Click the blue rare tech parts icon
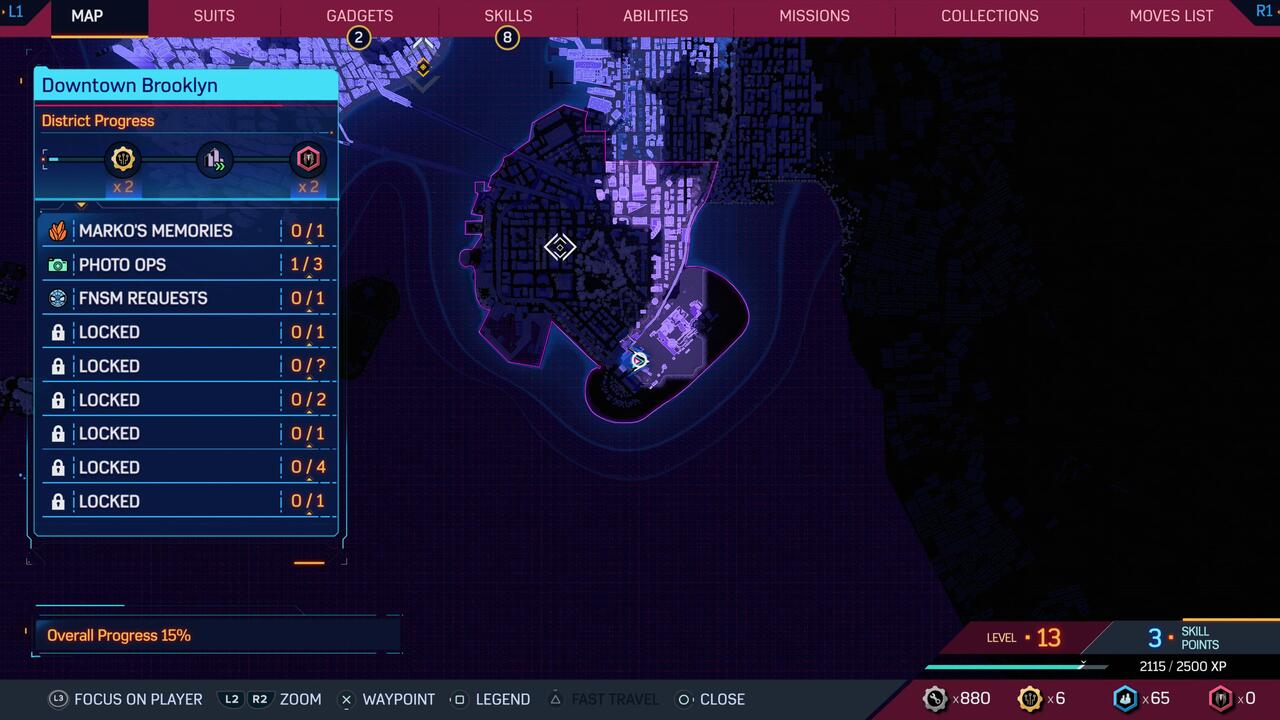Image resolution: width=1280 pixels, height=720 pixels. pyautogui.click(x=1125, y=699)
